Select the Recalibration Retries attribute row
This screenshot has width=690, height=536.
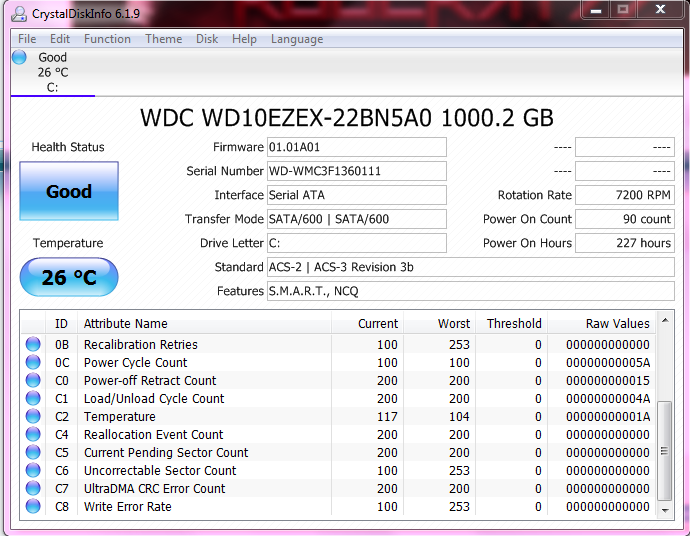coord(338,344)
